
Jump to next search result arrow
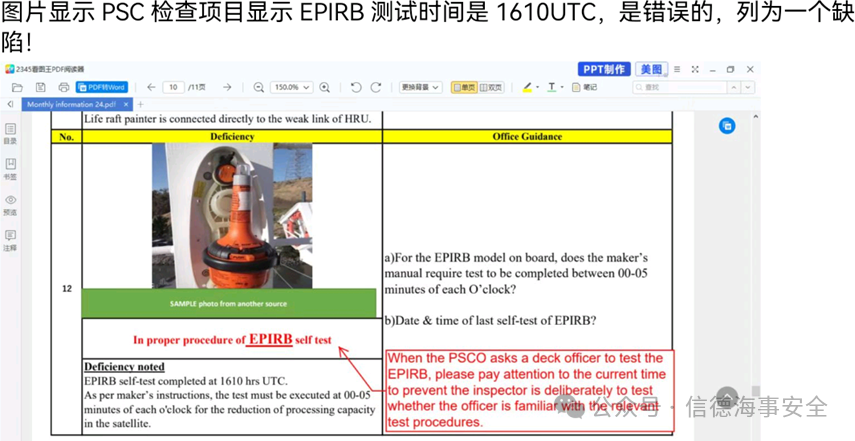coord(748,87)
